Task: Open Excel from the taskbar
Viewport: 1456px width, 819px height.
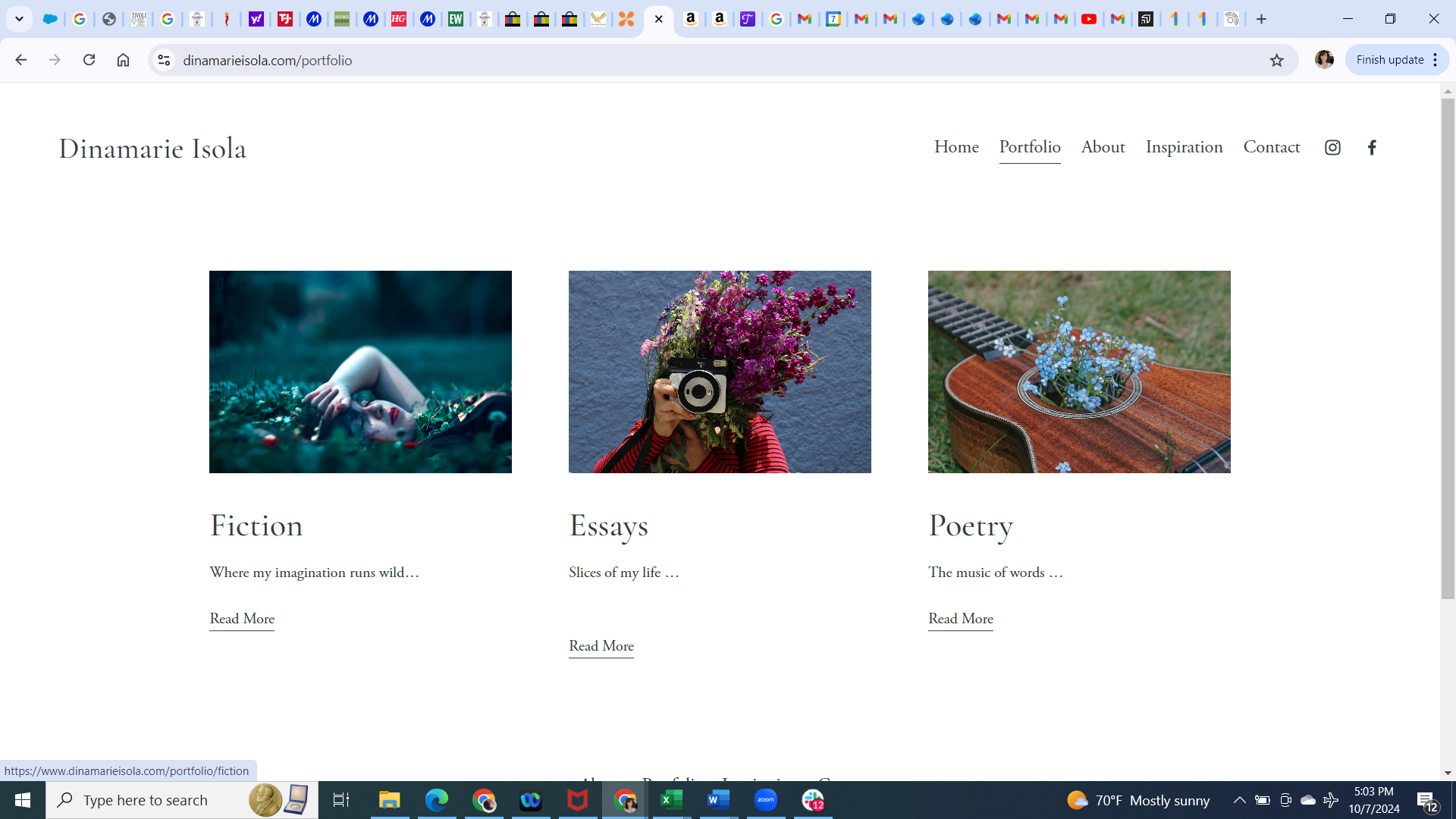Action: 671,800
